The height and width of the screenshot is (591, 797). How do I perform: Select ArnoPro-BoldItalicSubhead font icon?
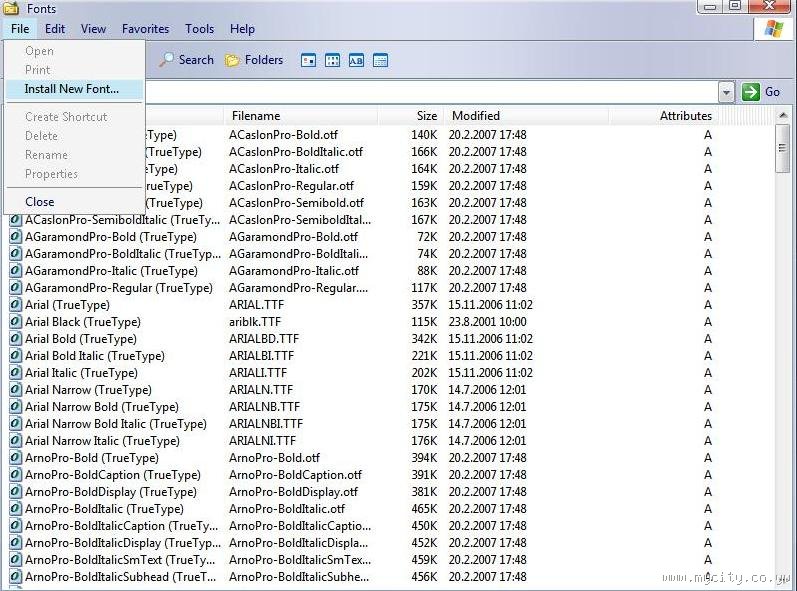point(16,577)
